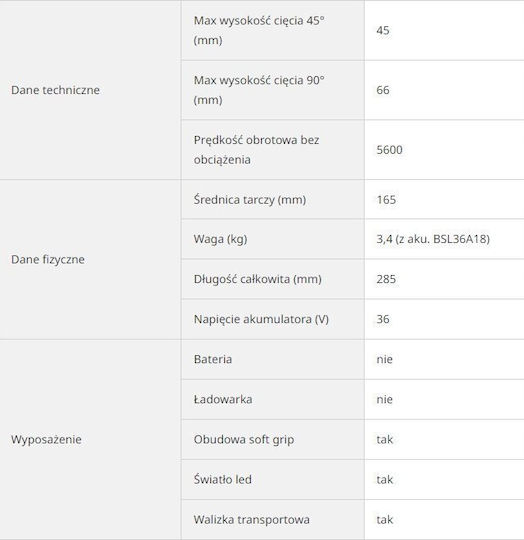Select the value 165

tap(386, 200)
